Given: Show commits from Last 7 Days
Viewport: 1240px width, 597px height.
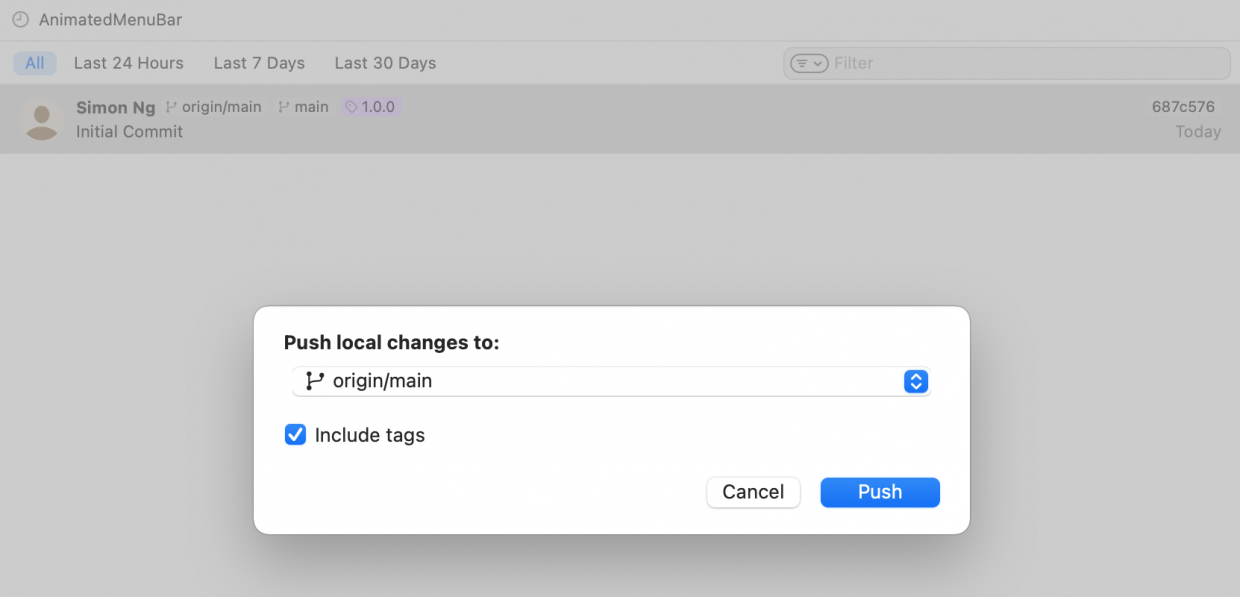Looking at the screenshot, I should [259, 63].
